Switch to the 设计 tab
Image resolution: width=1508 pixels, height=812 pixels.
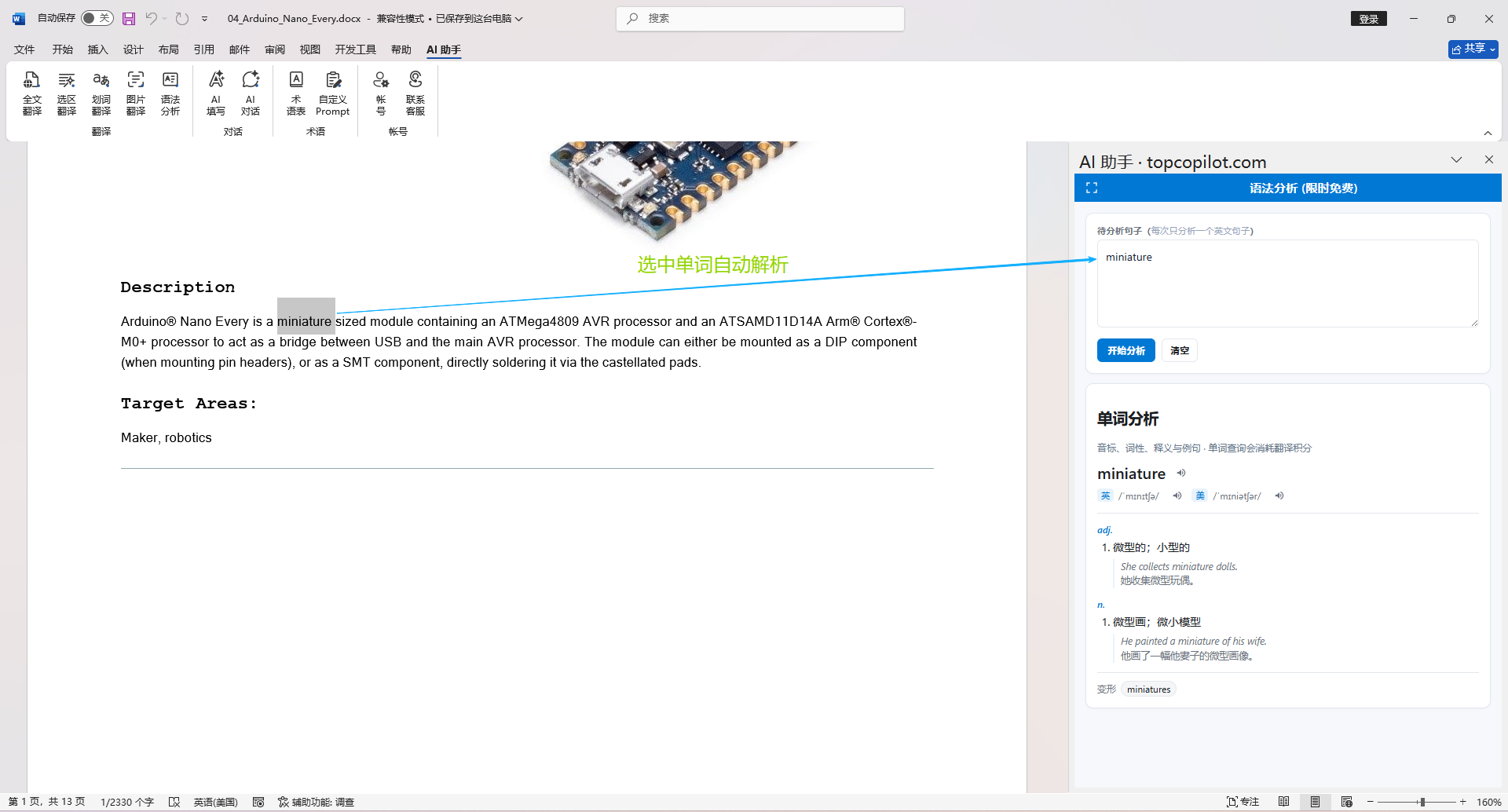point(134,49)
